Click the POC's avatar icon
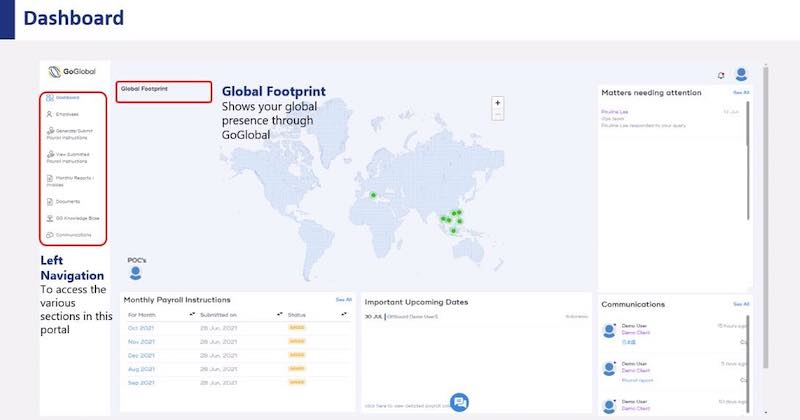The width and height of the screenshot is (800, 420). [135, 273]
